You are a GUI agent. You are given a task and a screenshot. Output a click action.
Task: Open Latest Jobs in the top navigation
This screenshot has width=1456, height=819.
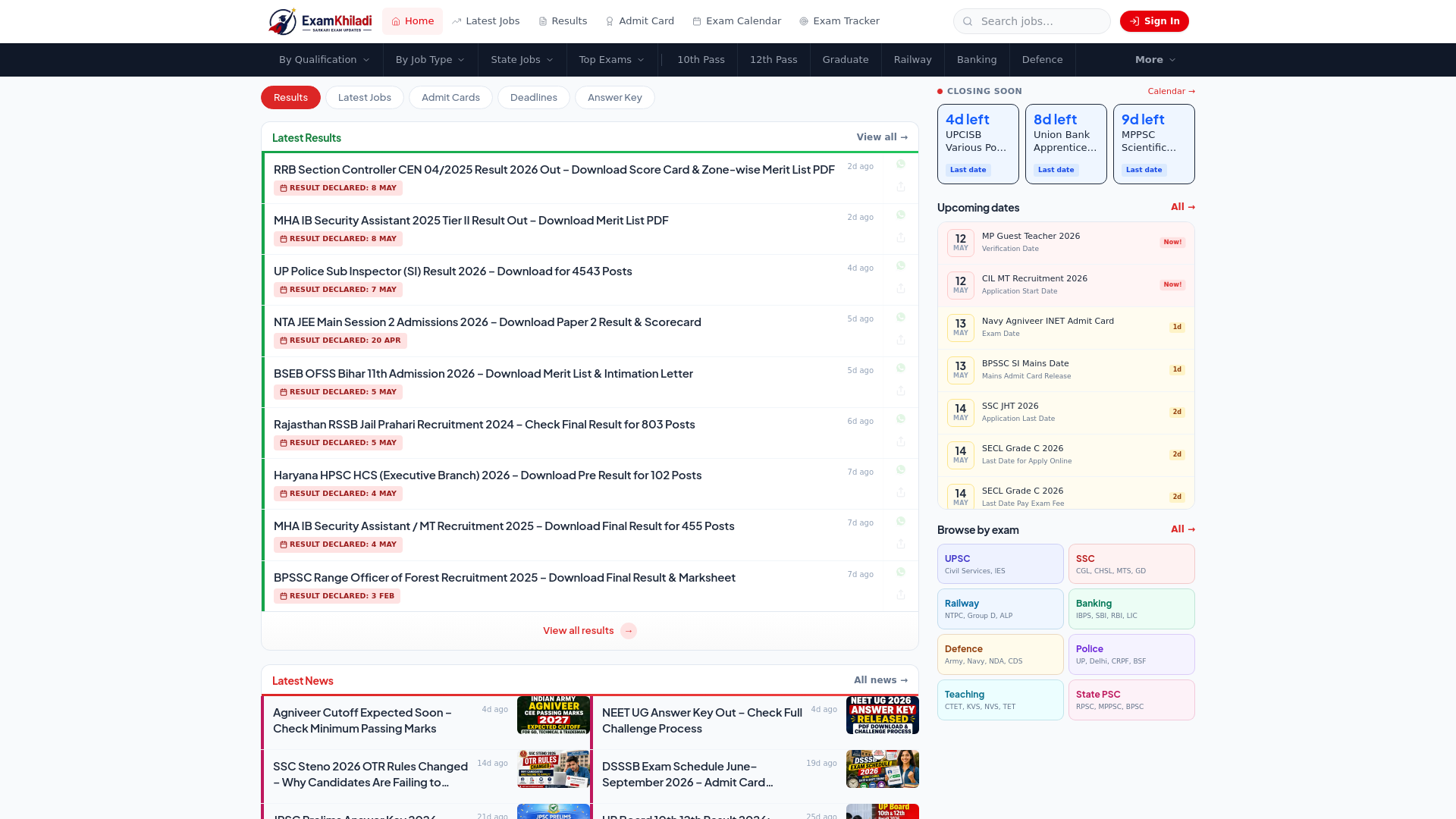[x=485, y=21]
